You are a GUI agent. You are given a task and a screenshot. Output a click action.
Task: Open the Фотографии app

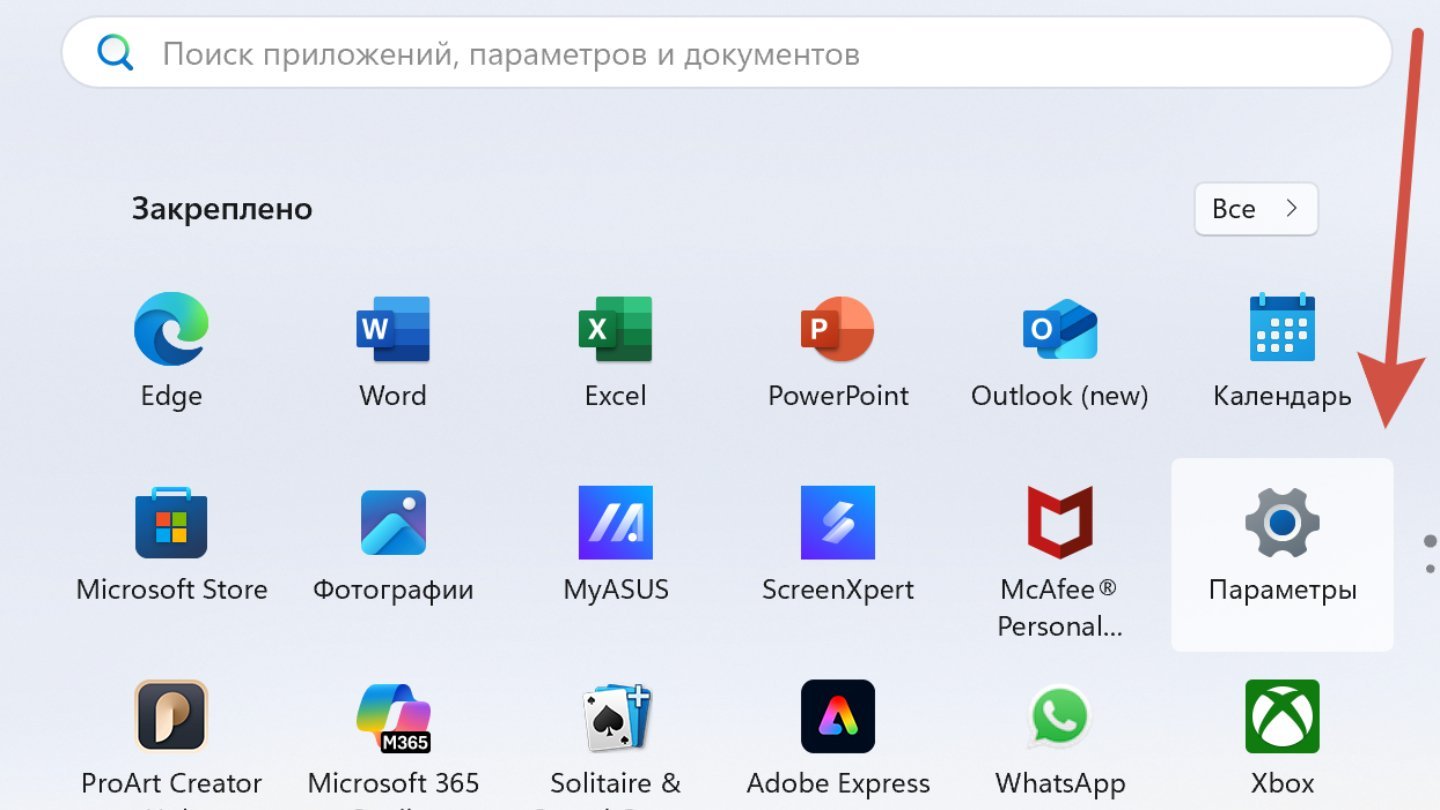coord(393,546)
